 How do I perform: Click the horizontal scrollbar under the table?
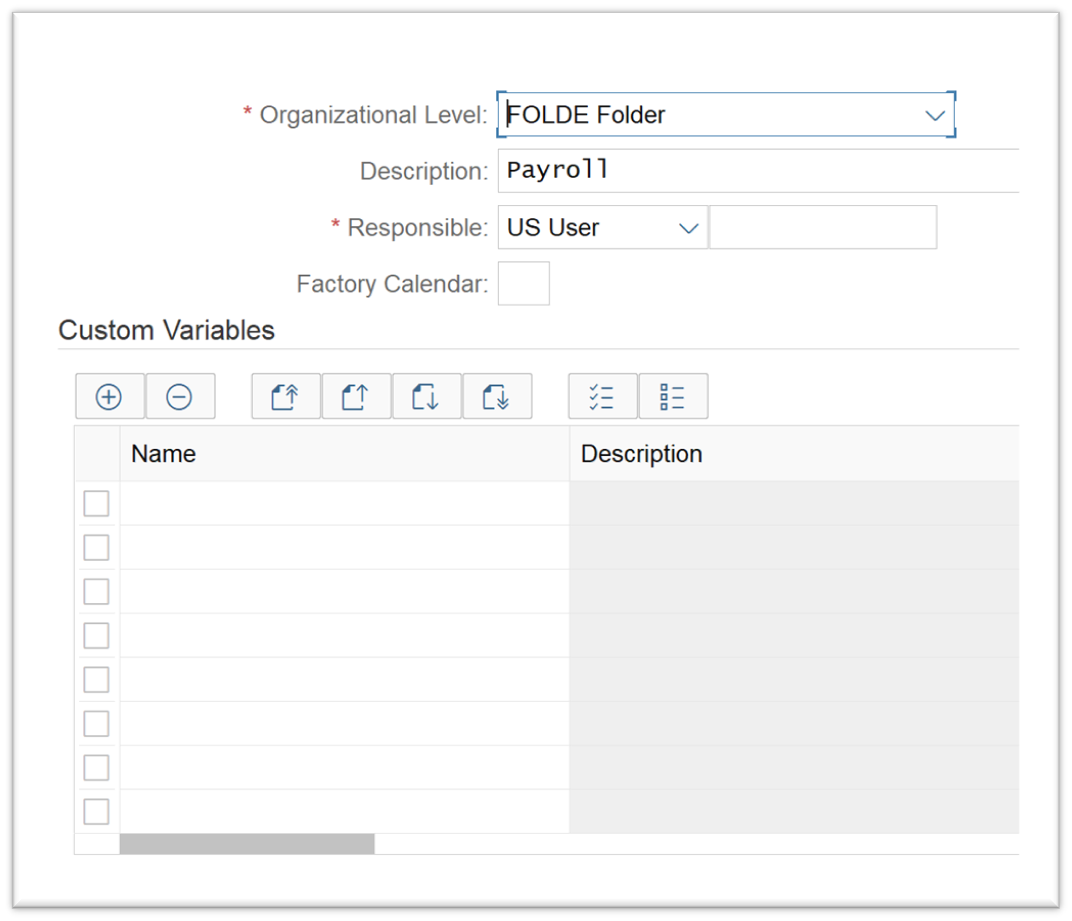(247, 844)
